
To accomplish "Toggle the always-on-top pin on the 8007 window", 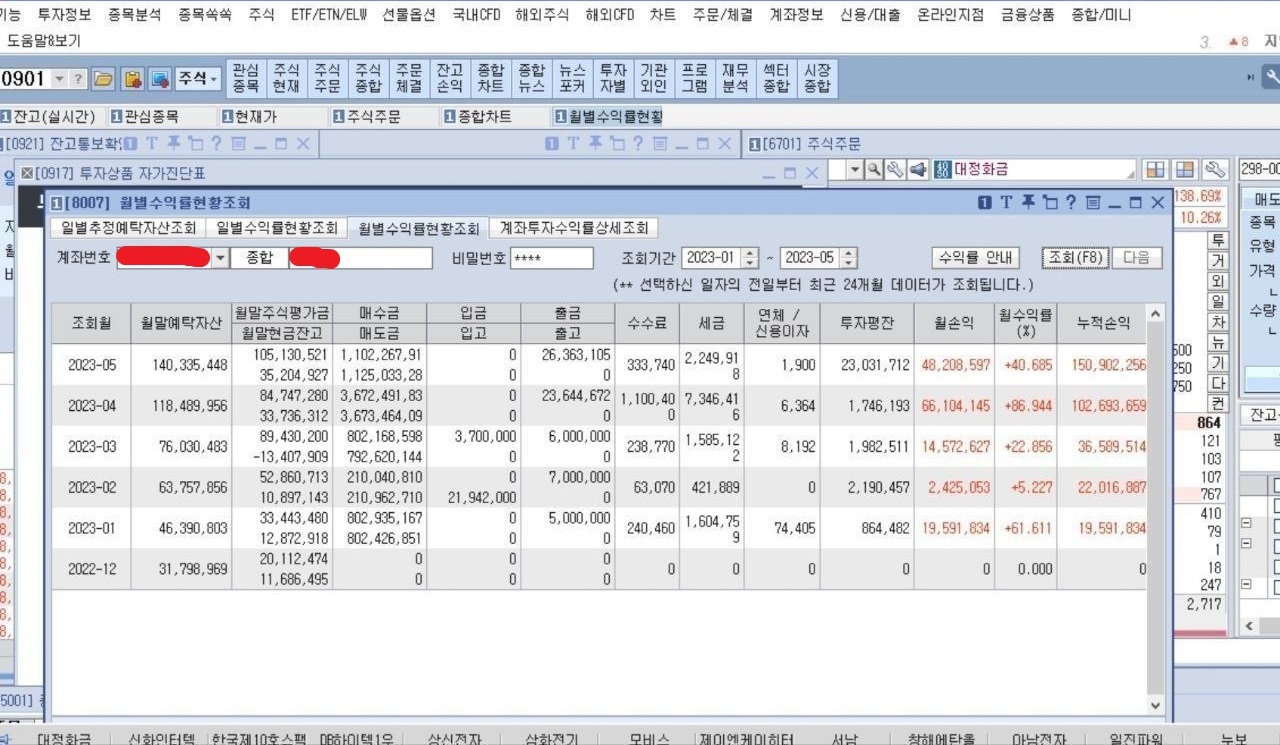I will 1028,203.
